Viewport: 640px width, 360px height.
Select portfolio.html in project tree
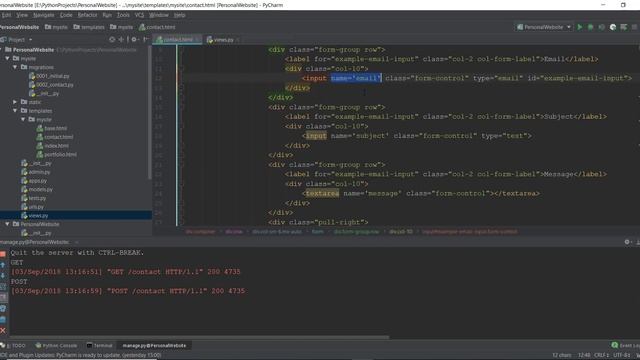point(57,154)
